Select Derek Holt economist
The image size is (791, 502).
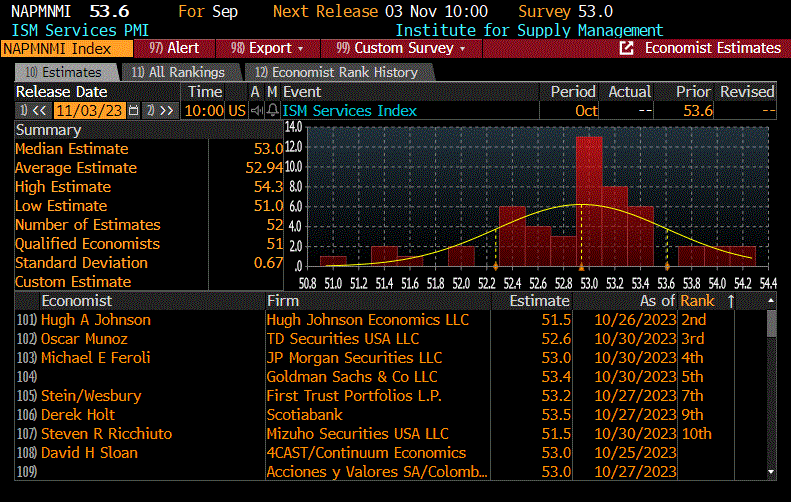coord(78,415)
